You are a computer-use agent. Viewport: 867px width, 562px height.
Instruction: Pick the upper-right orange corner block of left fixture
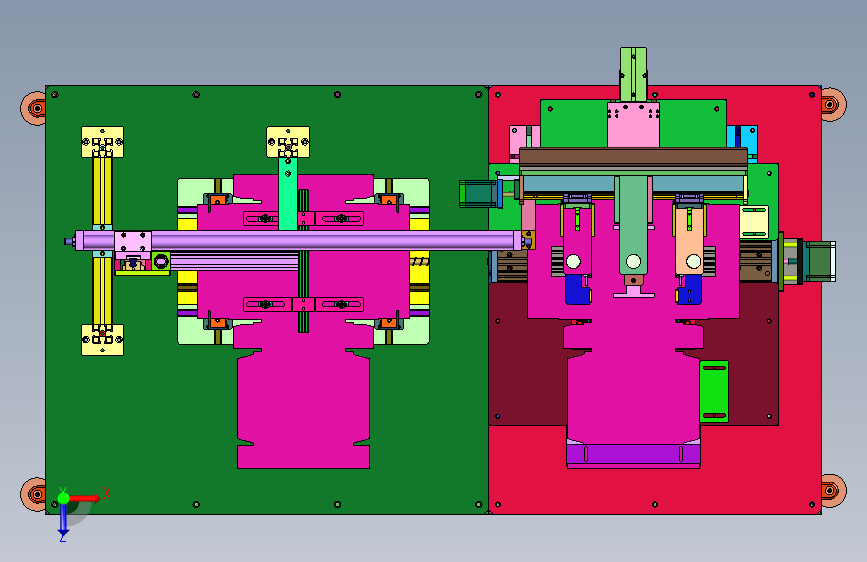pos(389,200)
